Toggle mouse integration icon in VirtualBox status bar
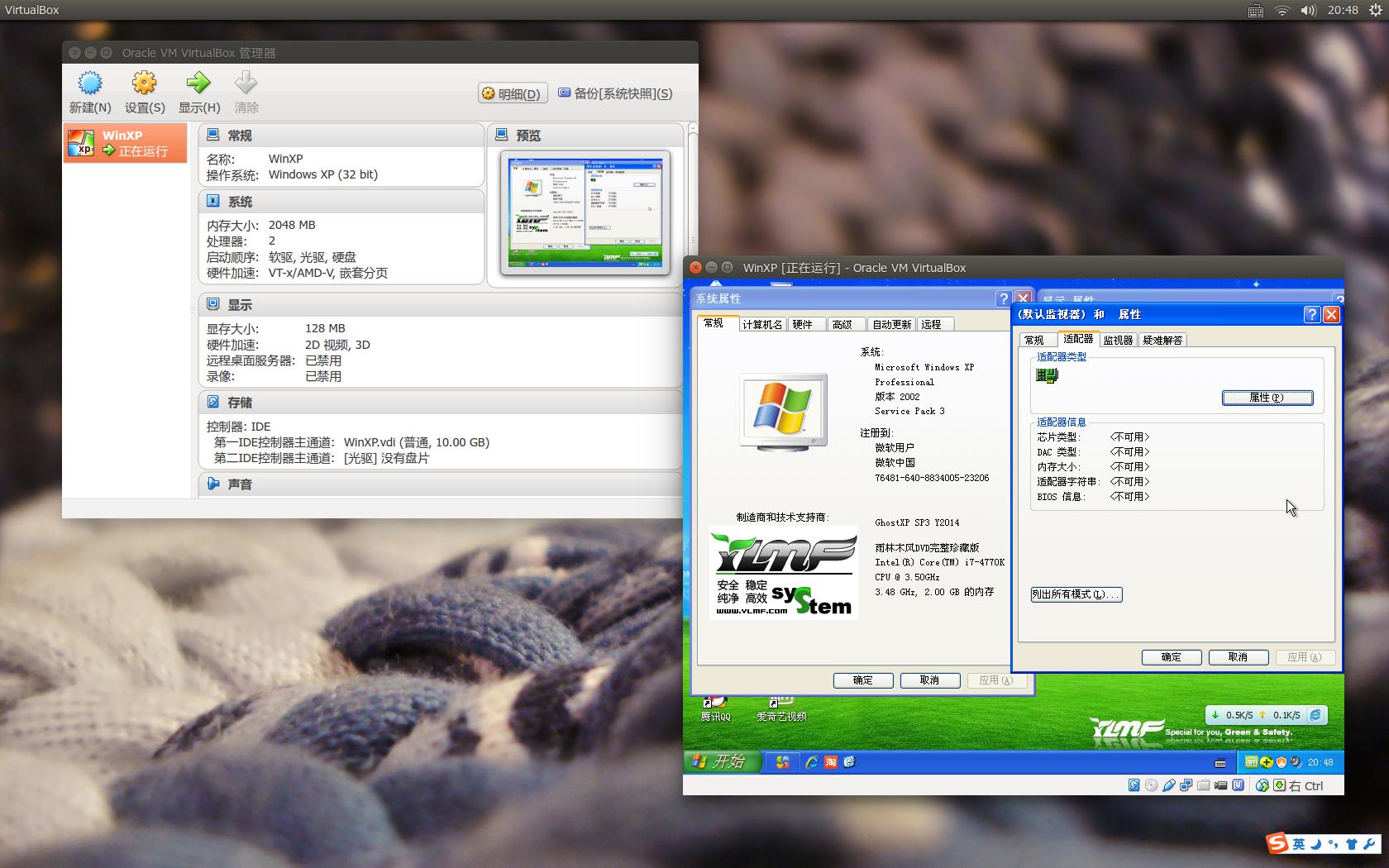 click(1262, 785)
